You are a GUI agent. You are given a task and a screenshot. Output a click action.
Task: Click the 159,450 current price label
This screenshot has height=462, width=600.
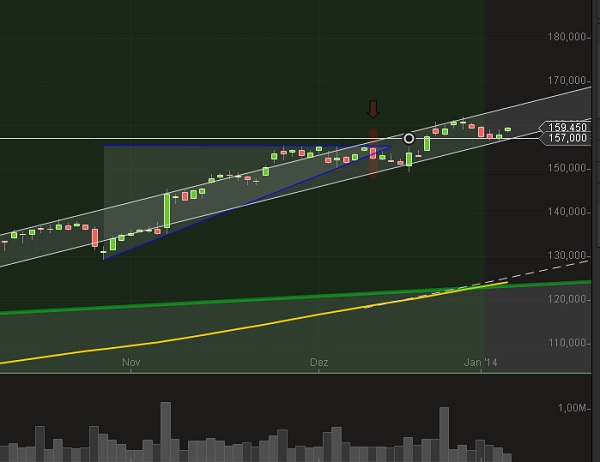tap(565, 127)
